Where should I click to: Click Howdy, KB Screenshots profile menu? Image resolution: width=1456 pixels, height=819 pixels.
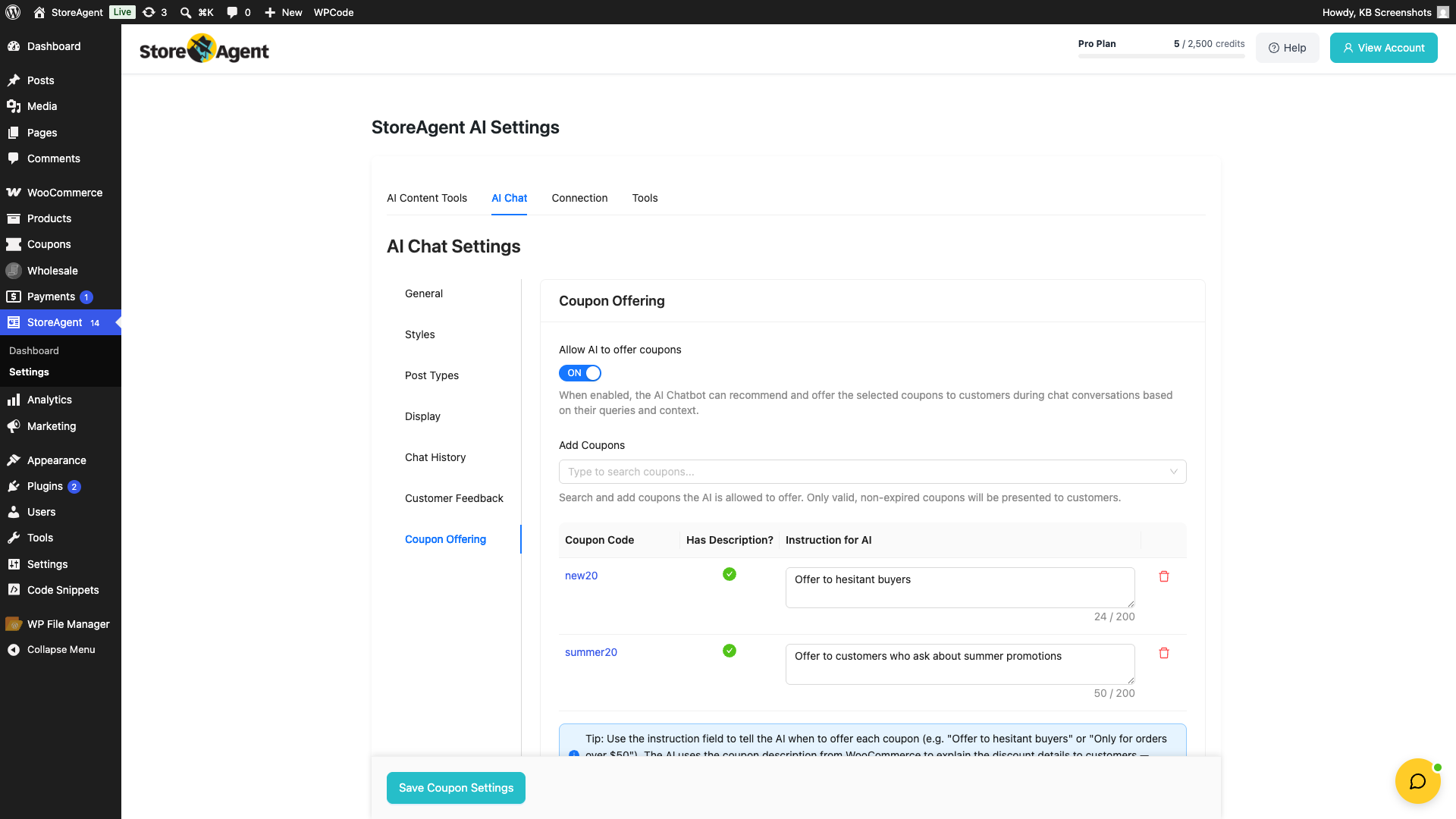pos(1385,12)
